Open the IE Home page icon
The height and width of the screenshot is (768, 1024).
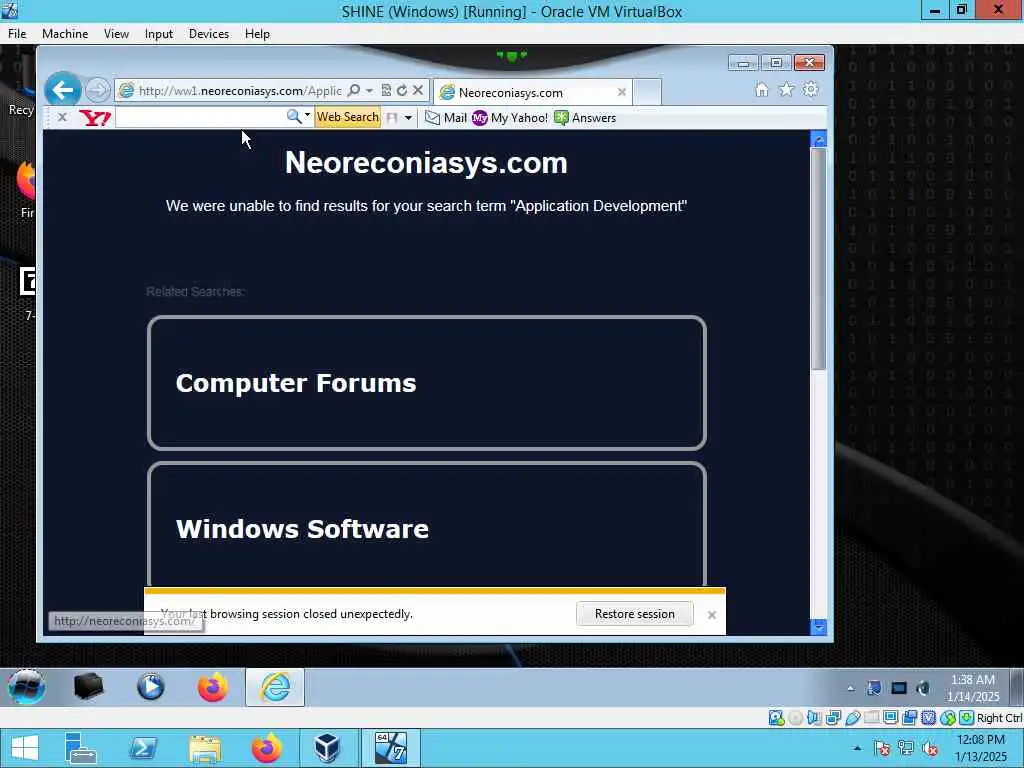[761, 89]
